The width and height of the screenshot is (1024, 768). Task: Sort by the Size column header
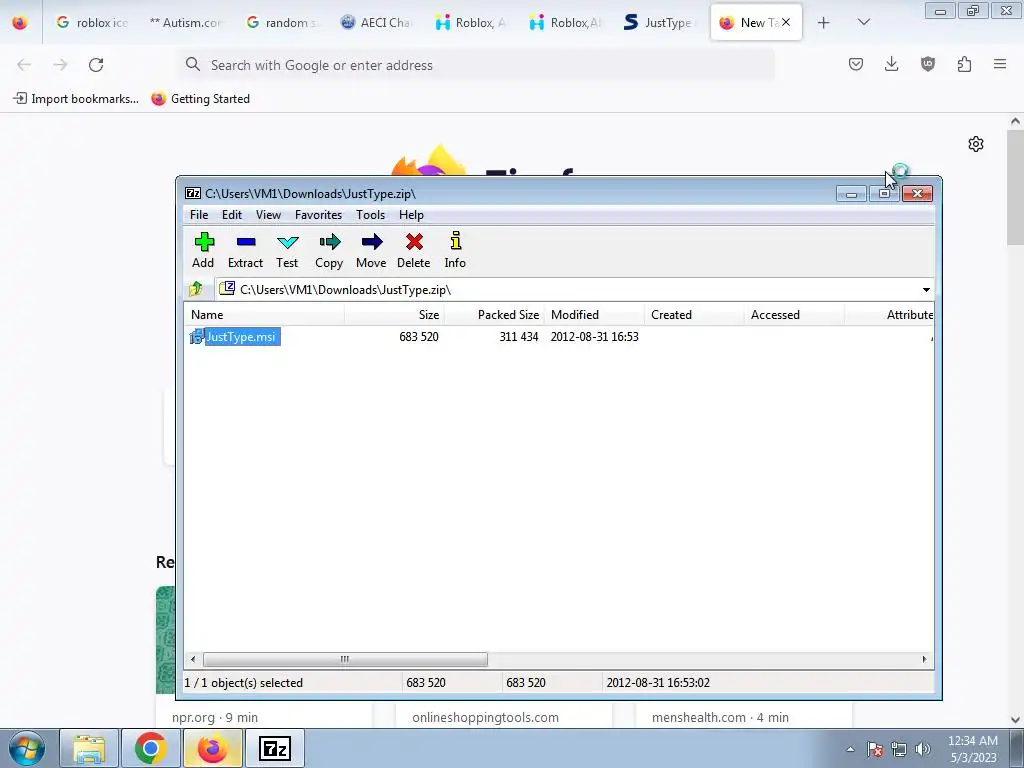coord(394,315)
